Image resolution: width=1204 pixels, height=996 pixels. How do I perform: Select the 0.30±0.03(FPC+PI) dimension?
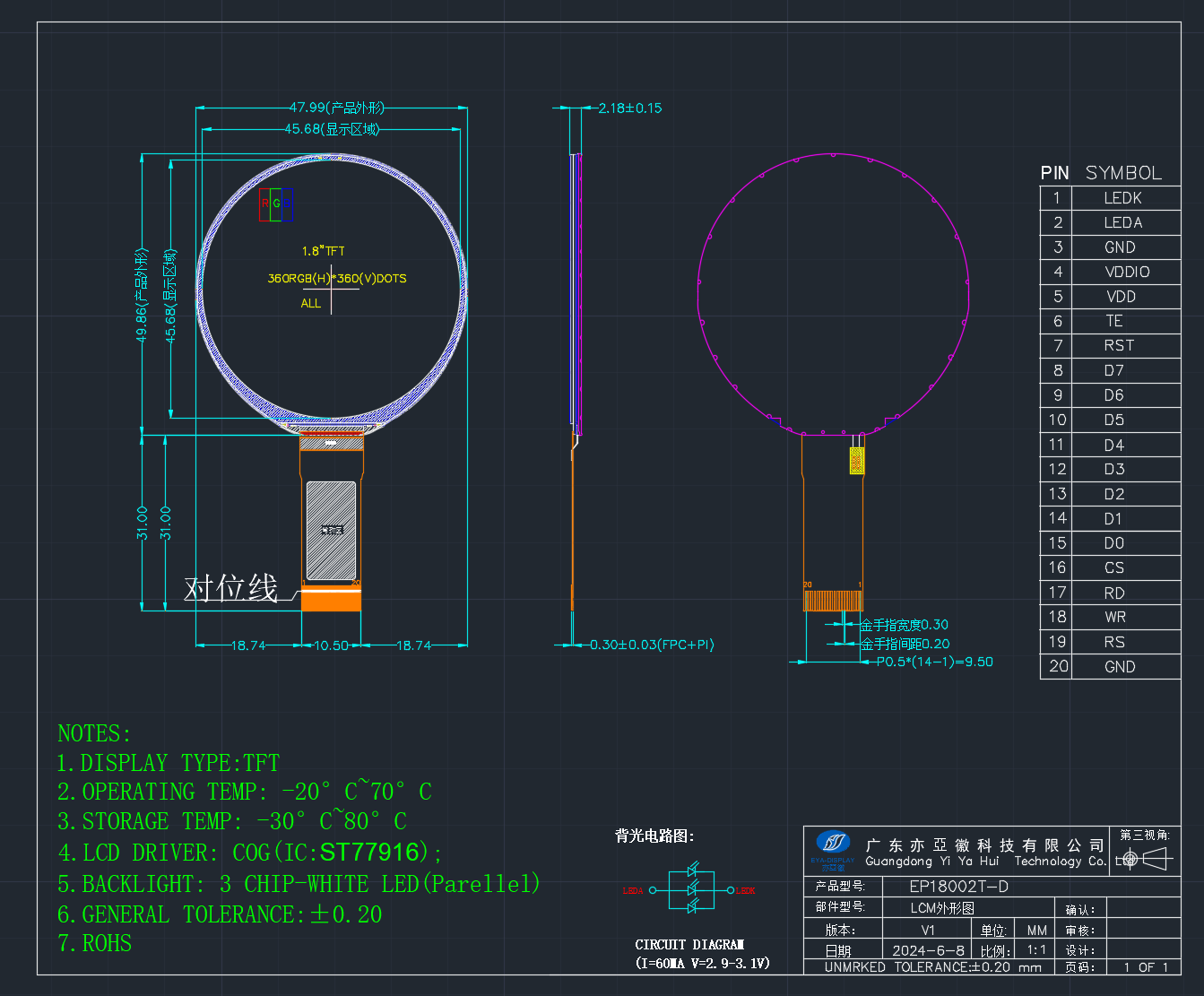[652, 645]
